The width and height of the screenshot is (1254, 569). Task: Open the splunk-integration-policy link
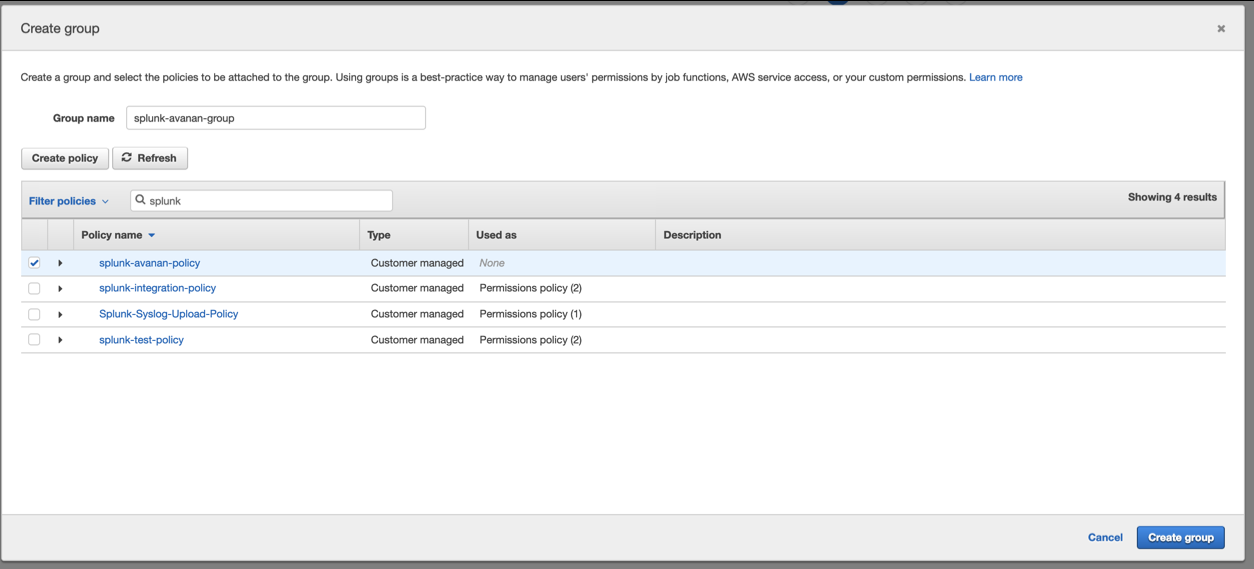point(157,288)
